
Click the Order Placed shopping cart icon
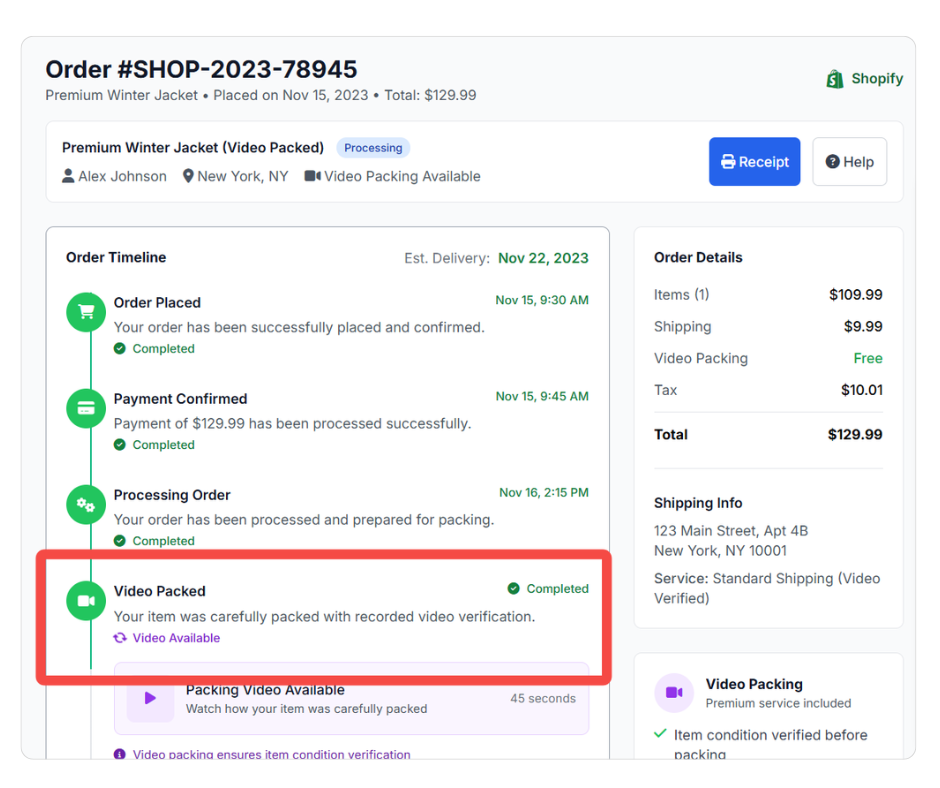click(x=85, y=312)
